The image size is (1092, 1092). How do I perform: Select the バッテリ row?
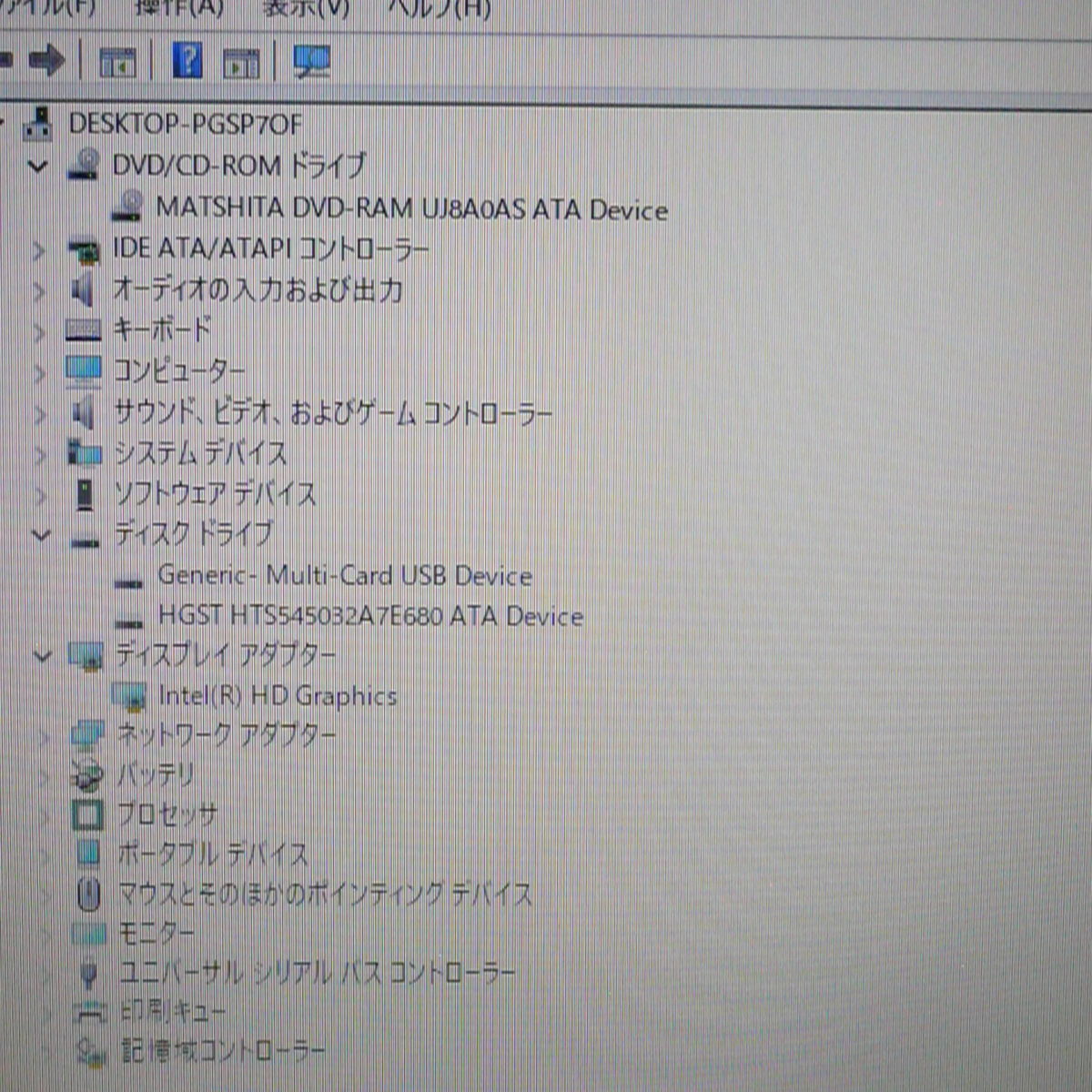[x=156, y=775]
